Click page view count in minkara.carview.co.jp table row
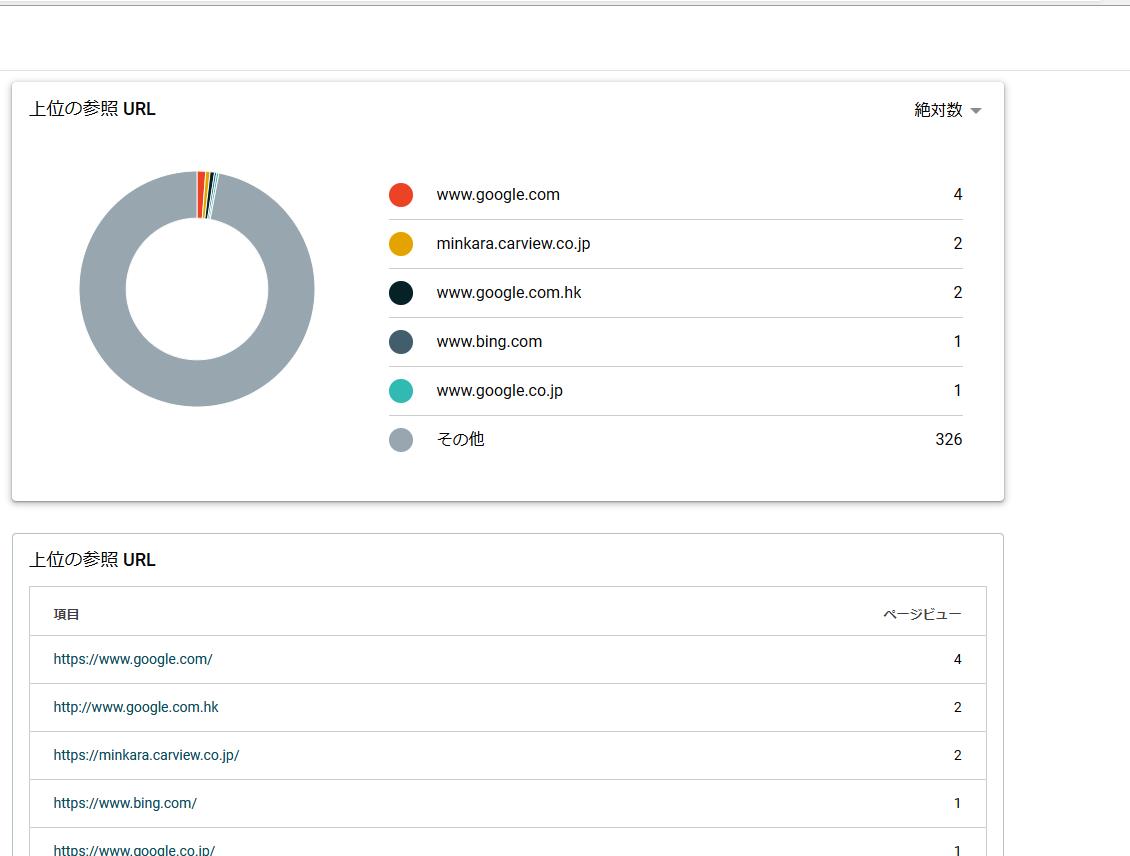Screen dimensions: 1130x856 click(x=958, y=755)
